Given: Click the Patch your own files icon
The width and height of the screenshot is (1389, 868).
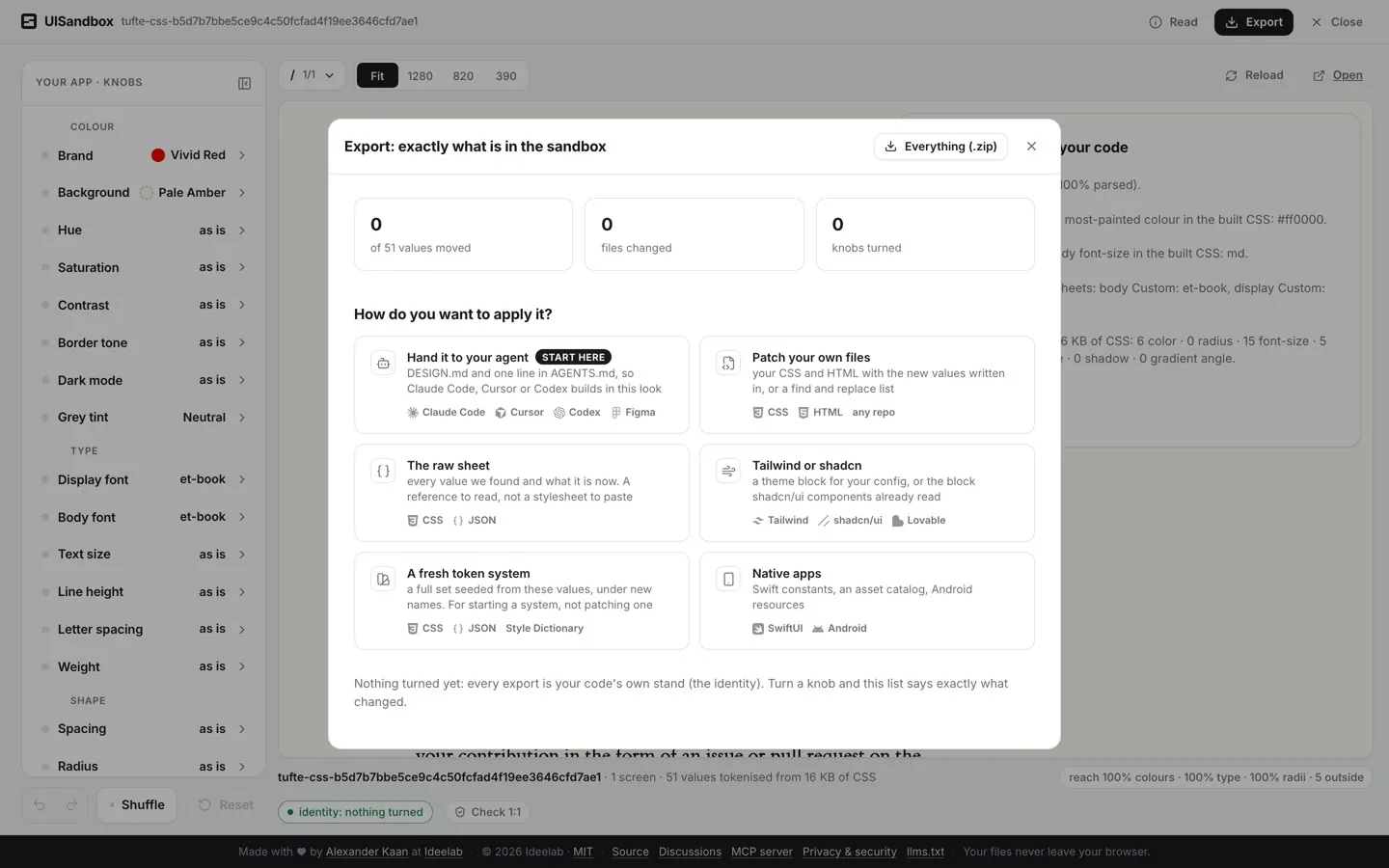Looking at the screenshot, I should 728,364.
